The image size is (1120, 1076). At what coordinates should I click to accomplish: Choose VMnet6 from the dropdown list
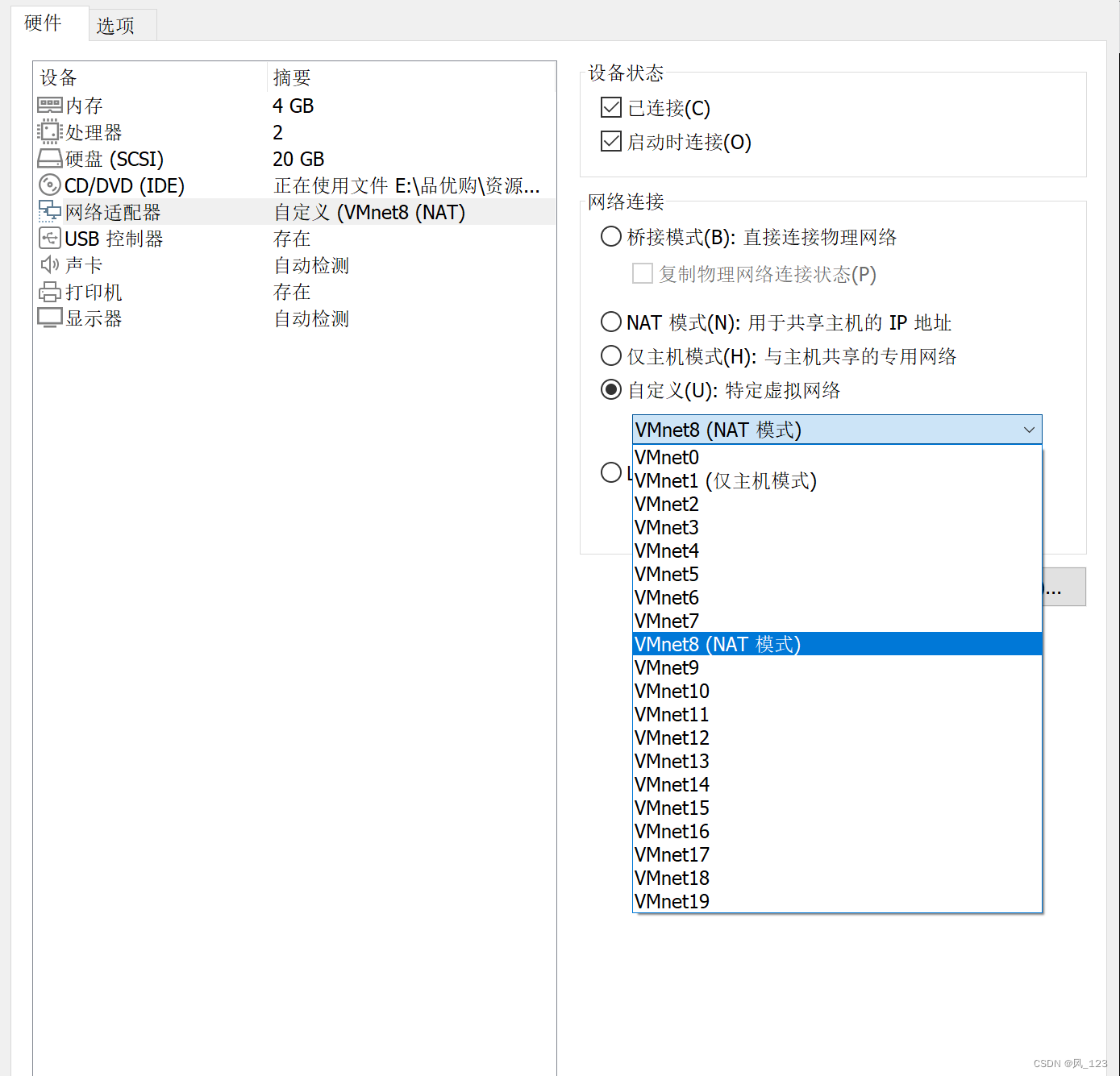coord(837,597)
